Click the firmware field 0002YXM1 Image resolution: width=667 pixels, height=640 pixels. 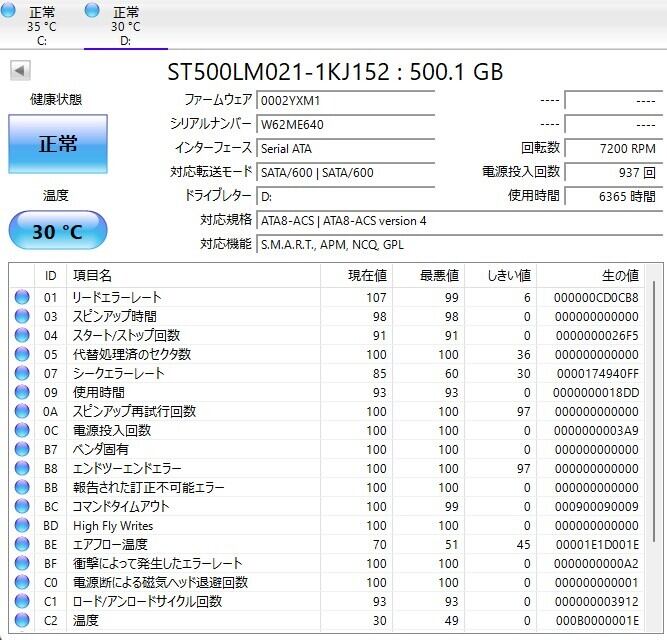point(345,101)
